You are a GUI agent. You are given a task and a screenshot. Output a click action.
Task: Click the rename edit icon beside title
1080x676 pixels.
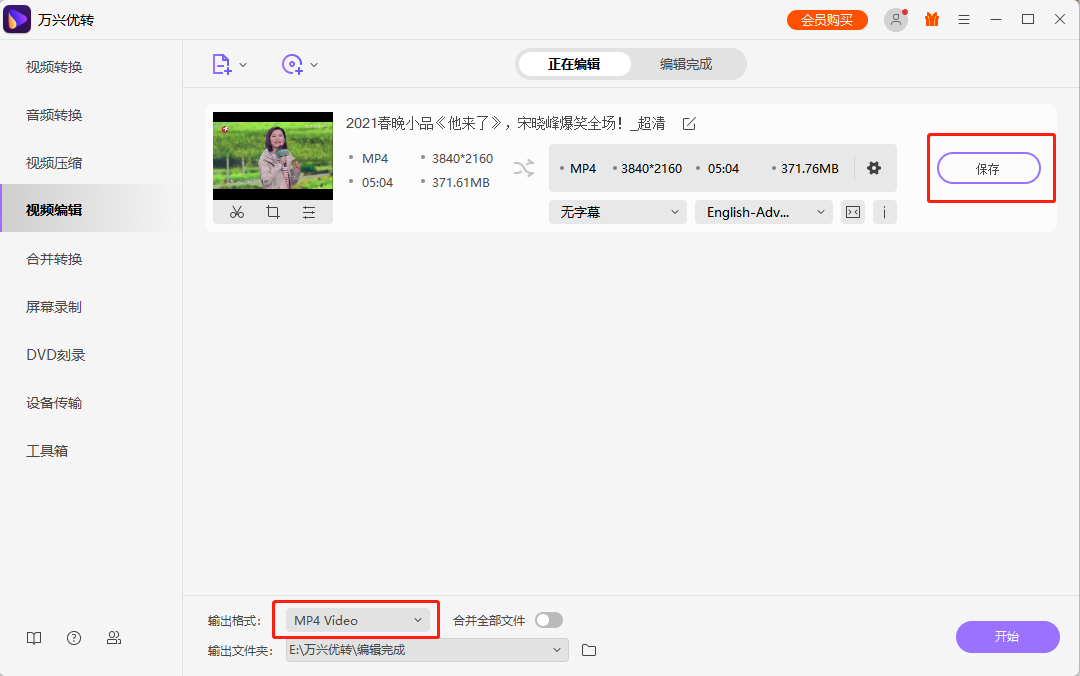pyautogui.click(x=689, y=123)
